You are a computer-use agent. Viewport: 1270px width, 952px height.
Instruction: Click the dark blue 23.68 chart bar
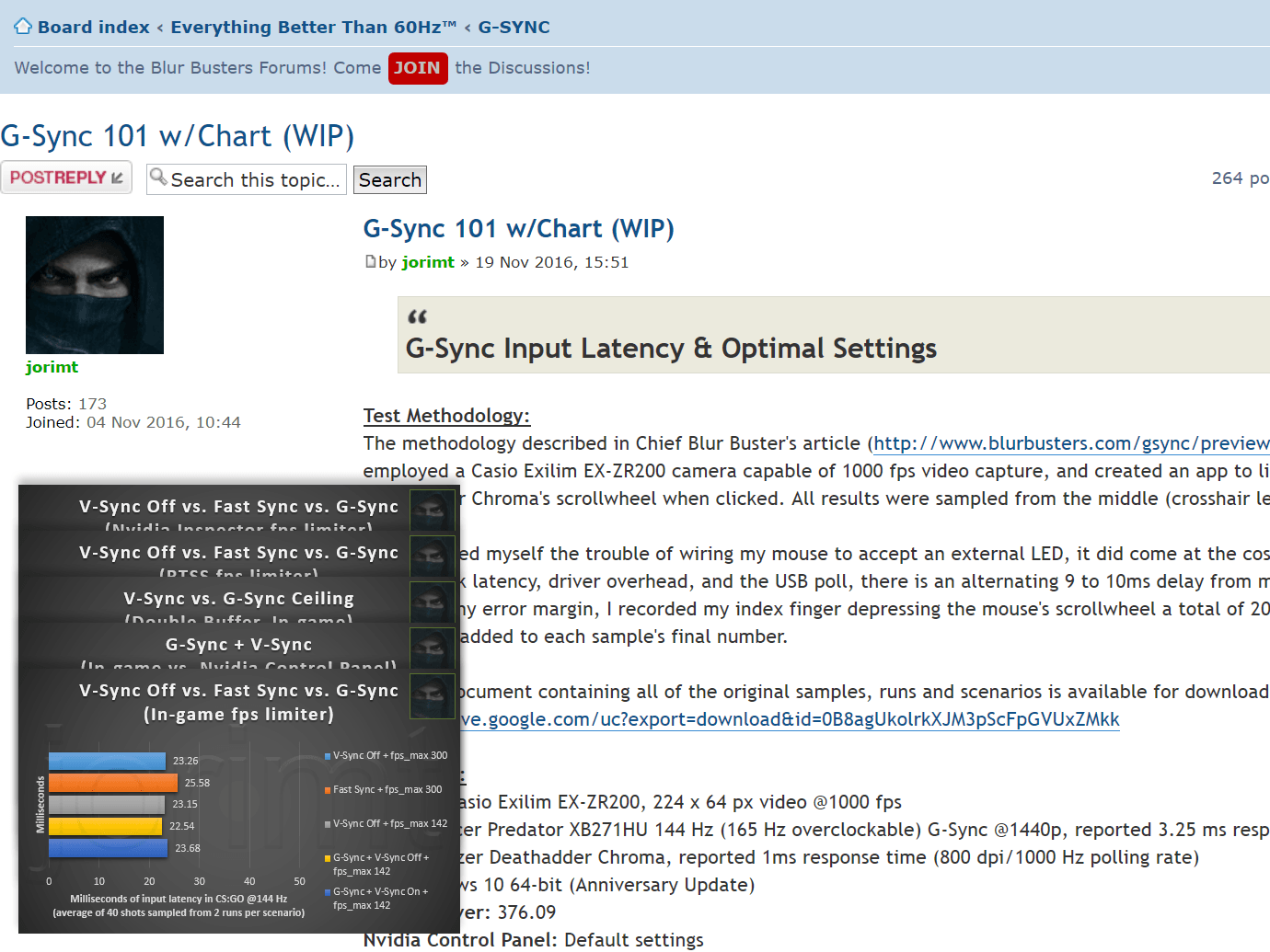tap(108, 848)
